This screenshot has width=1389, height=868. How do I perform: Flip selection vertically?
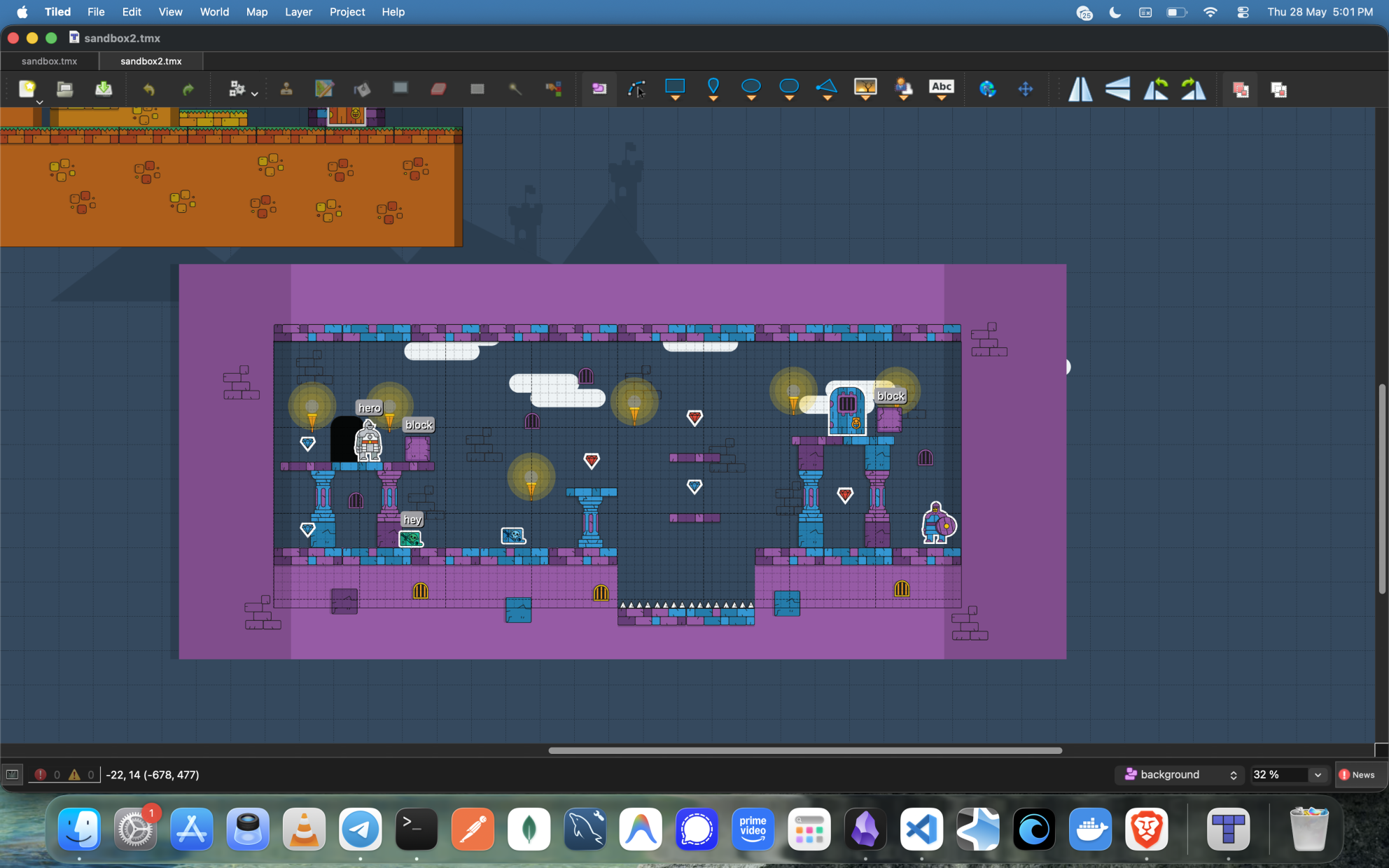click(1118, 89)
